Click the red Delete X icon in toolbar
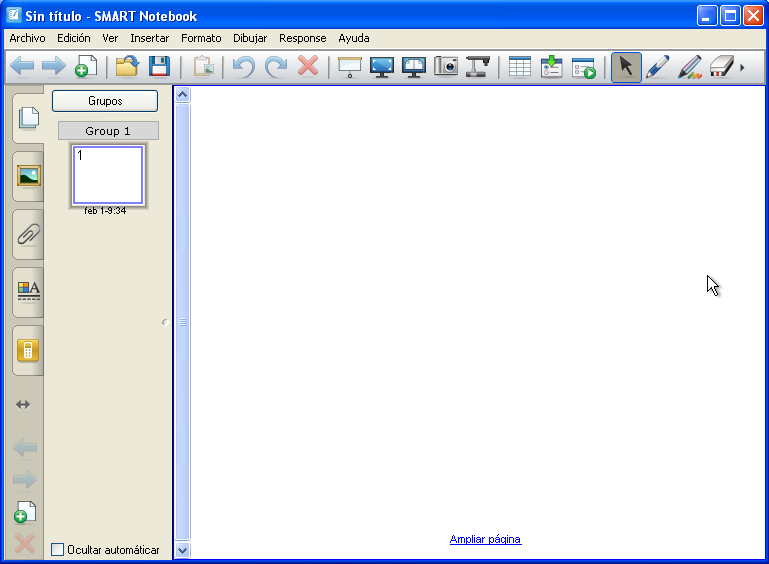The image size is (769, 564). click(308, 67)
